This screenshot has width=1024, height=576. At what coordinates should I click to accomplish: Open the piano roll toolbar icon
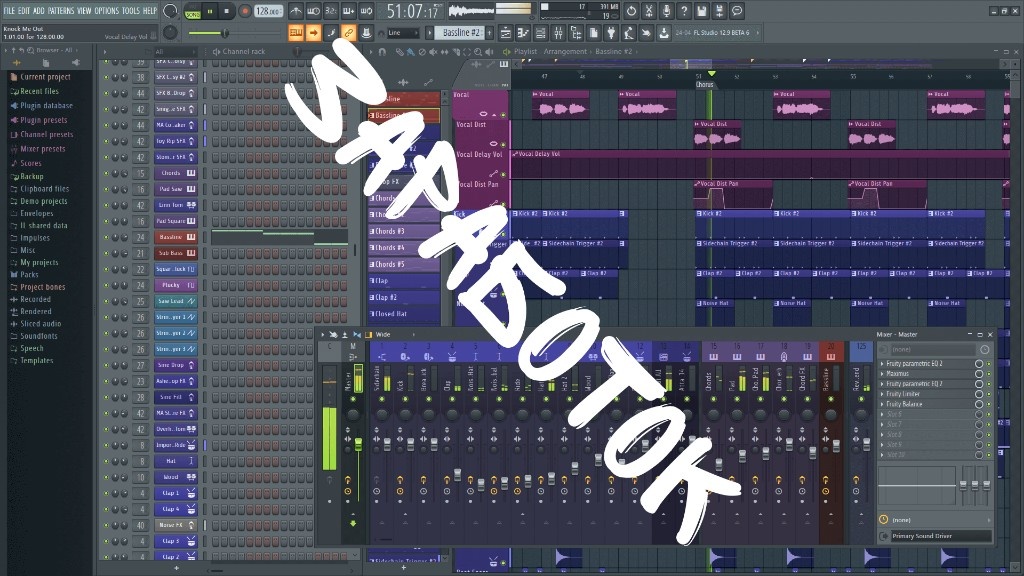pyautogui.click(x=523, y=33)
